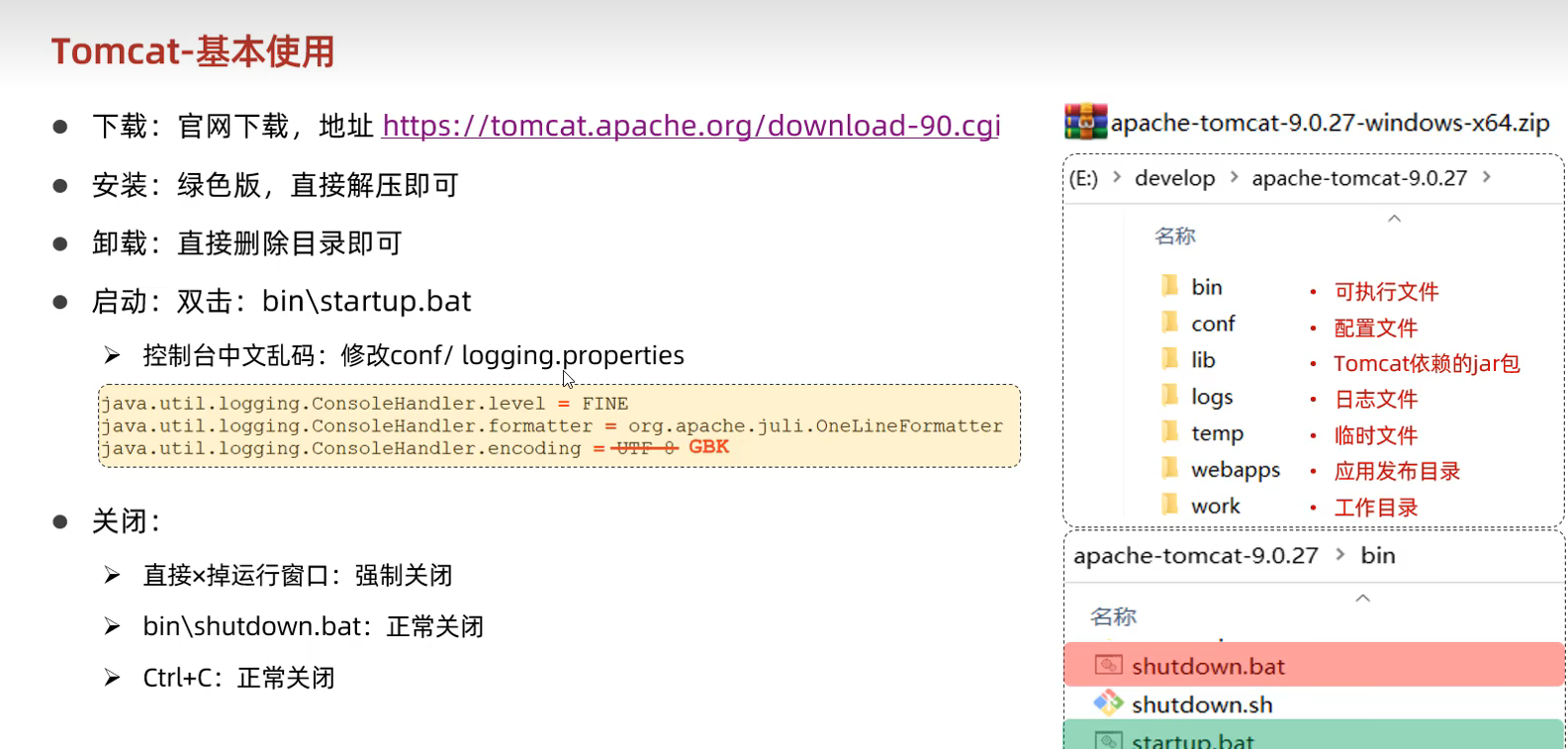
Task: Click the Tomcat依赖的jar包 annotation text
Action: [x=1427, y=364]
